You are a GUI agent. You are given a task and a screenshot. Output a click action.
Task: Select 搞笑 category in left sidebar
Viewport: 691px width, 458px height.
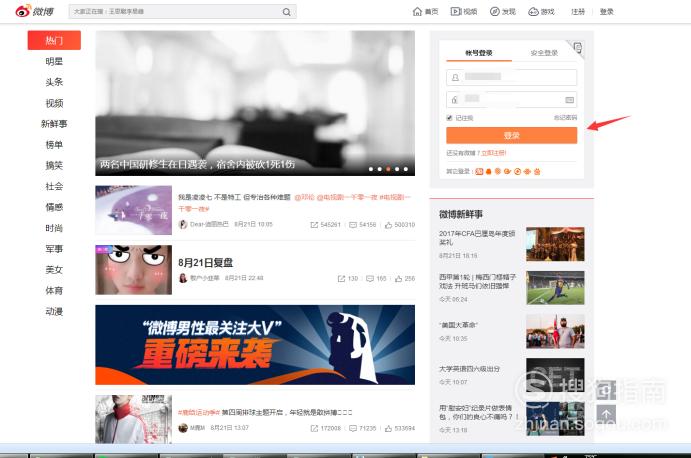[54, 165]
